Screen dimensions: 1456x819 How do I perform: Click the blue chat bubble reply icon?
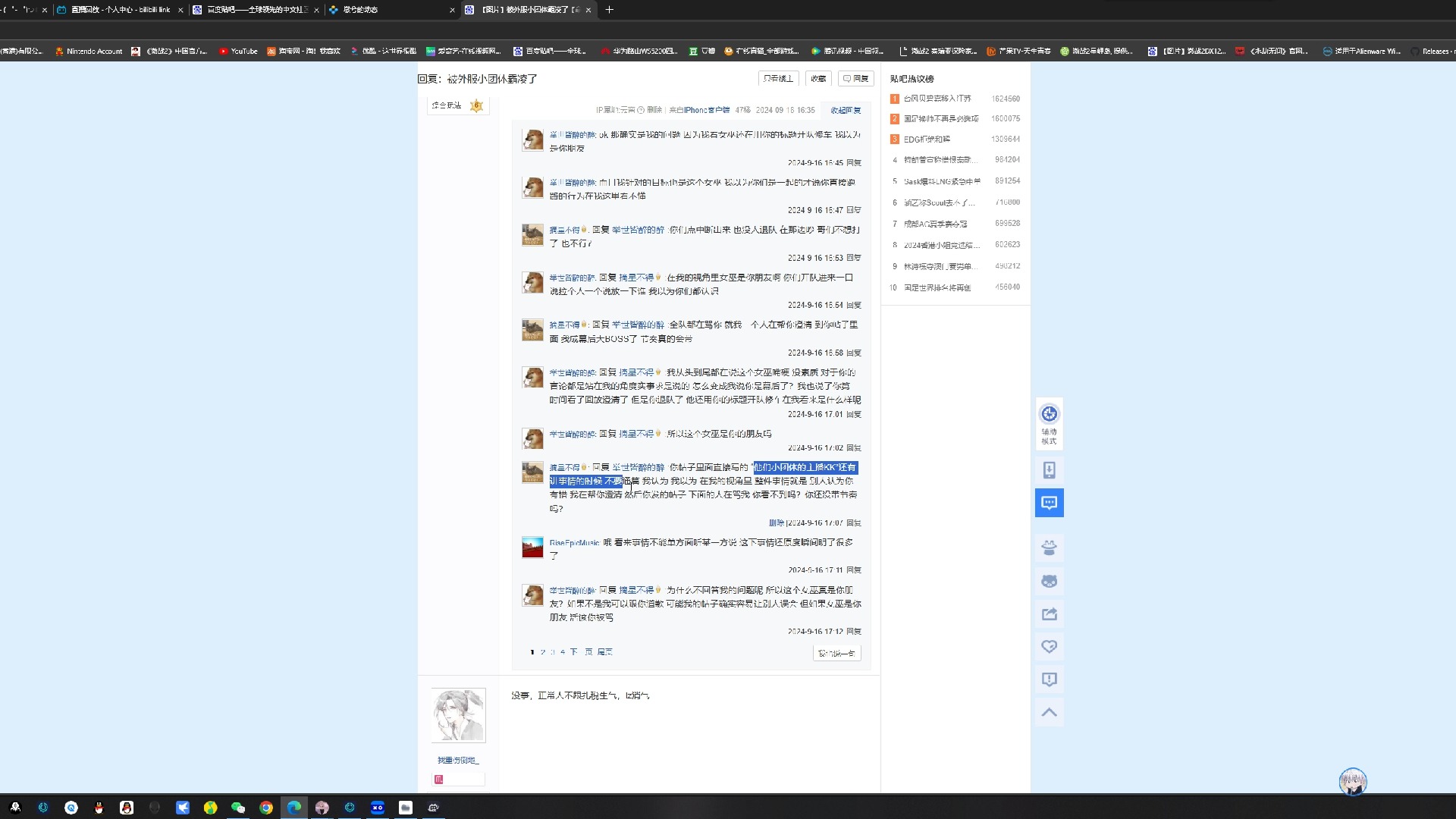click(x=1049, y=503)
